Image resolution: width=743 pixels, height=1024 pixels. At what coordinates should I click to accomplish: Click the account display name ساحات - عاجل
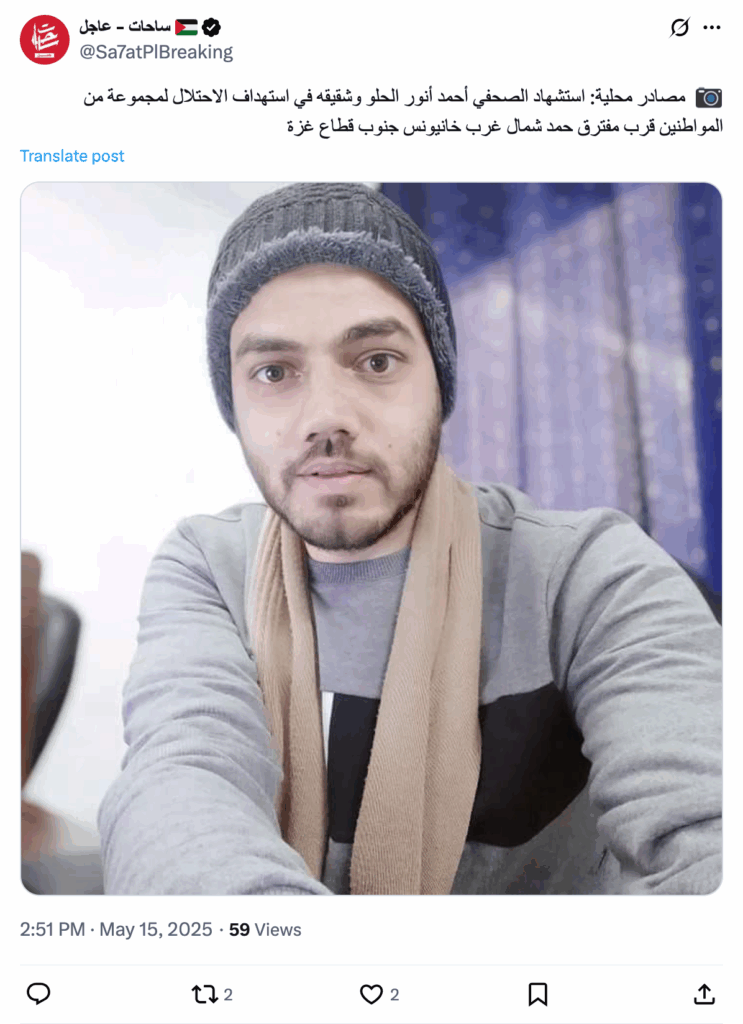[x=125, y=27]
